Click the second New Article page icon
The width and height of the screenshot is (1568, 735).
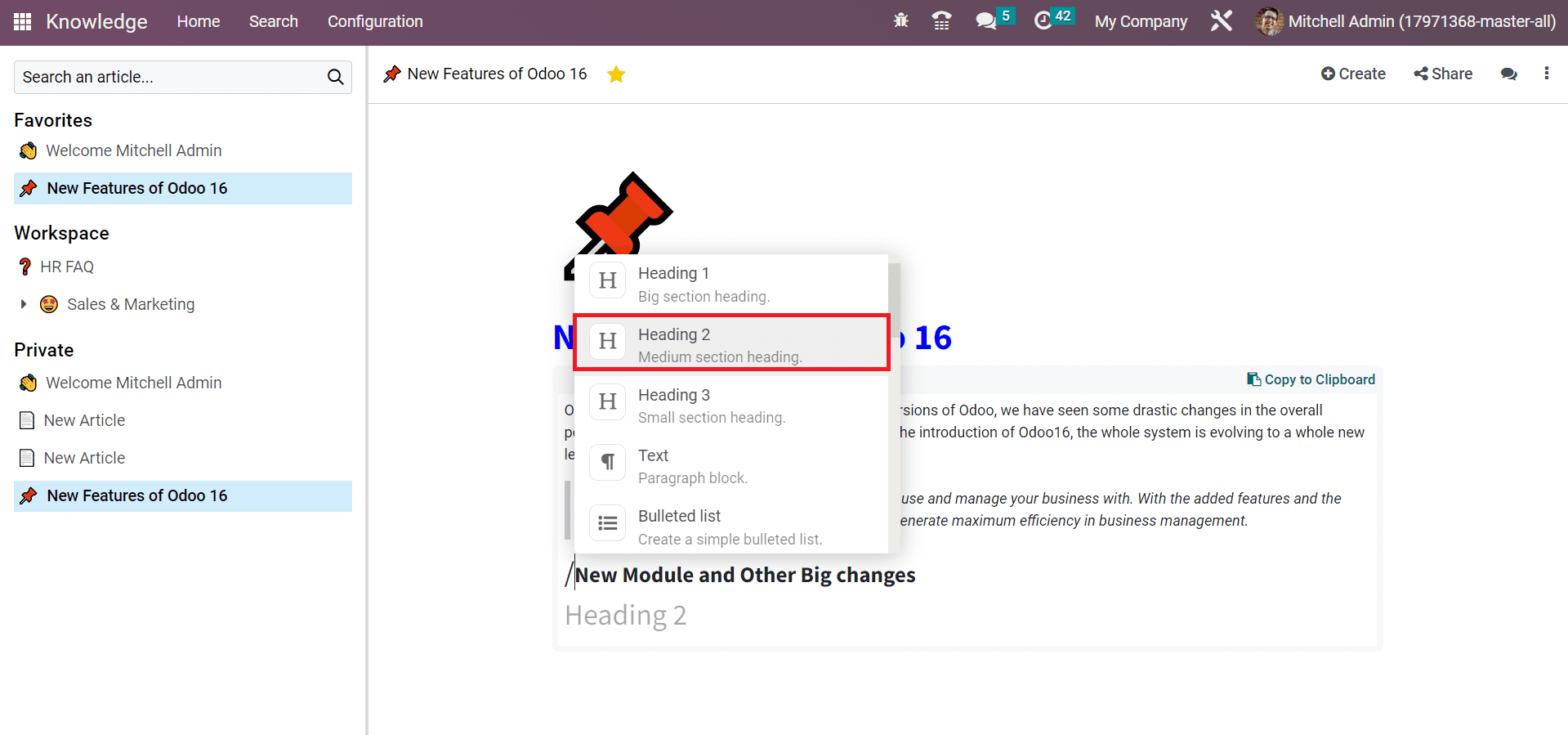pyautogui.click(x=27, y=458)
